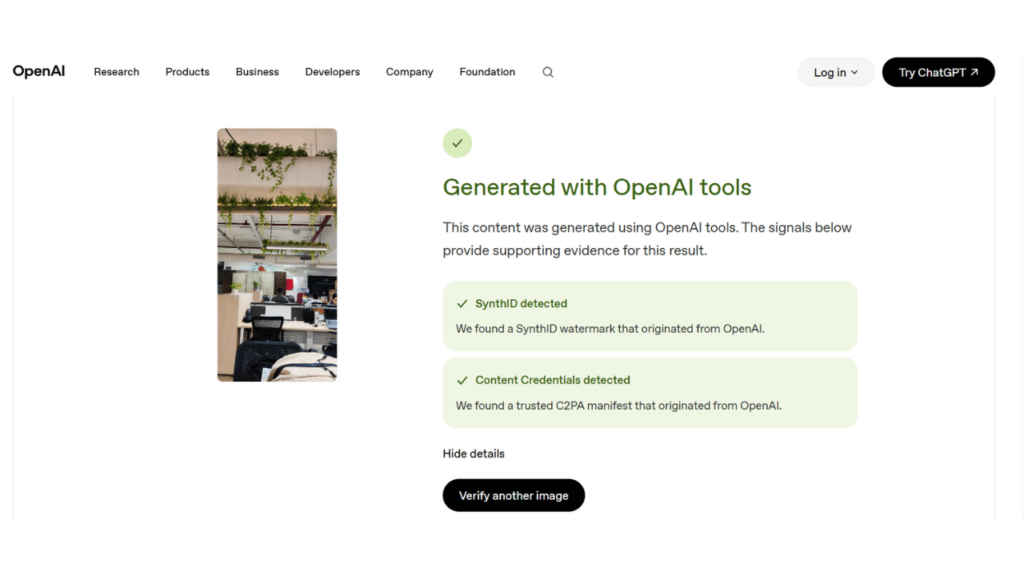The width and height of the screenshot is (1024, 576).
Task: Collapse results with Hide details
Action: pos(473,453)
